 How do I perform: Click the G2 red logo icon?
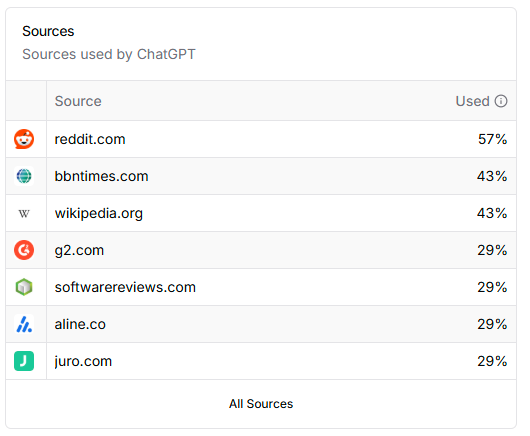pos(24,250)
